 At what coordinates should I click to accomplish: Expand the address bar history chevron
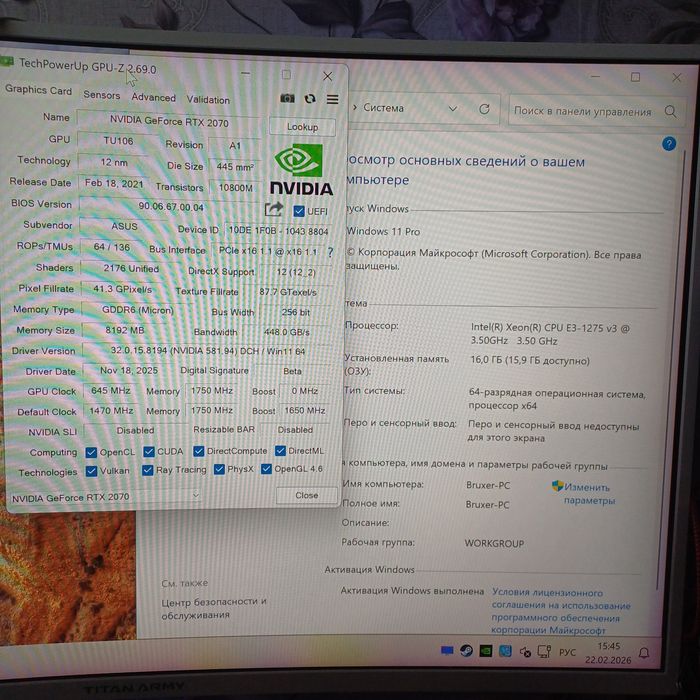453,108
